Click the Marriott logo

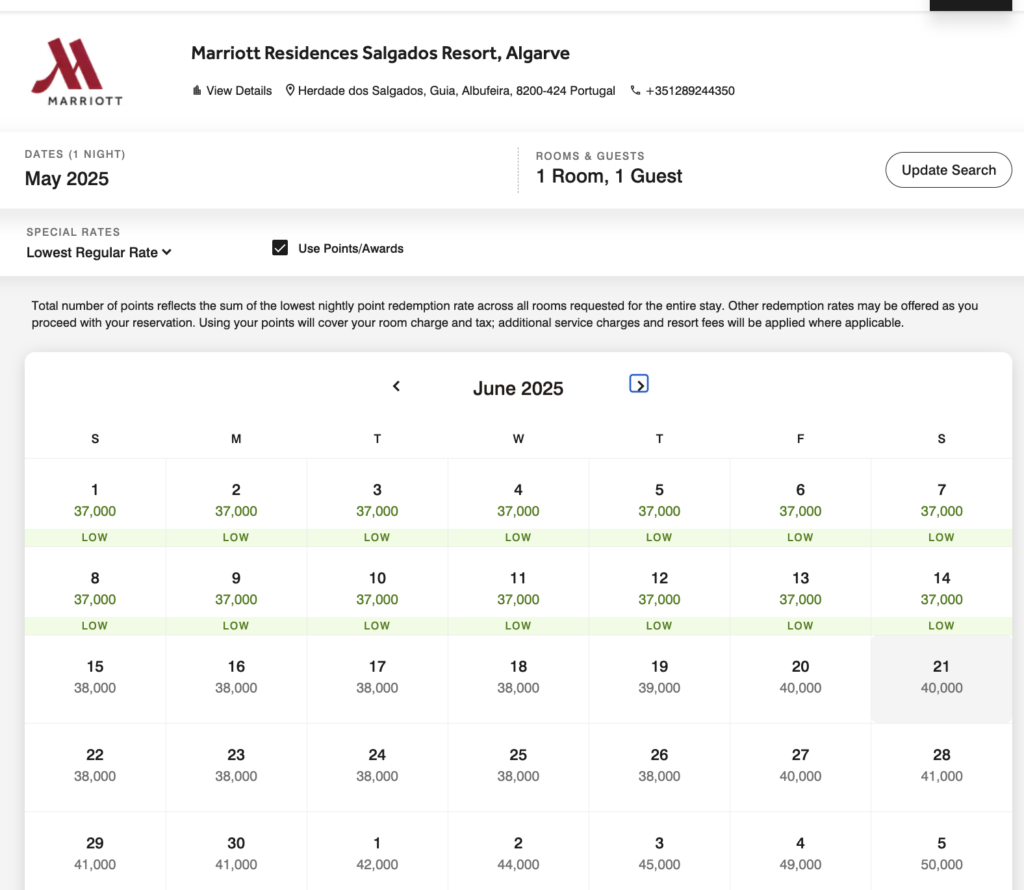point(76,72)
